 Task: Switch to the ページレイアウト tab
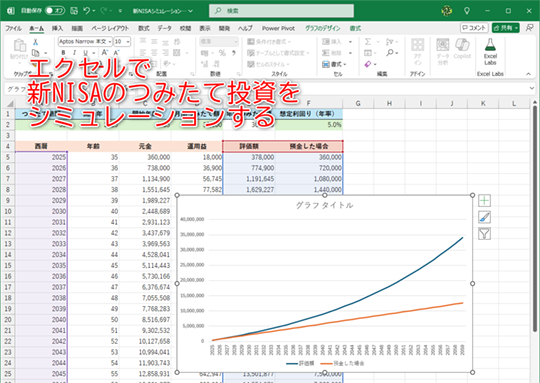point(110,28)
